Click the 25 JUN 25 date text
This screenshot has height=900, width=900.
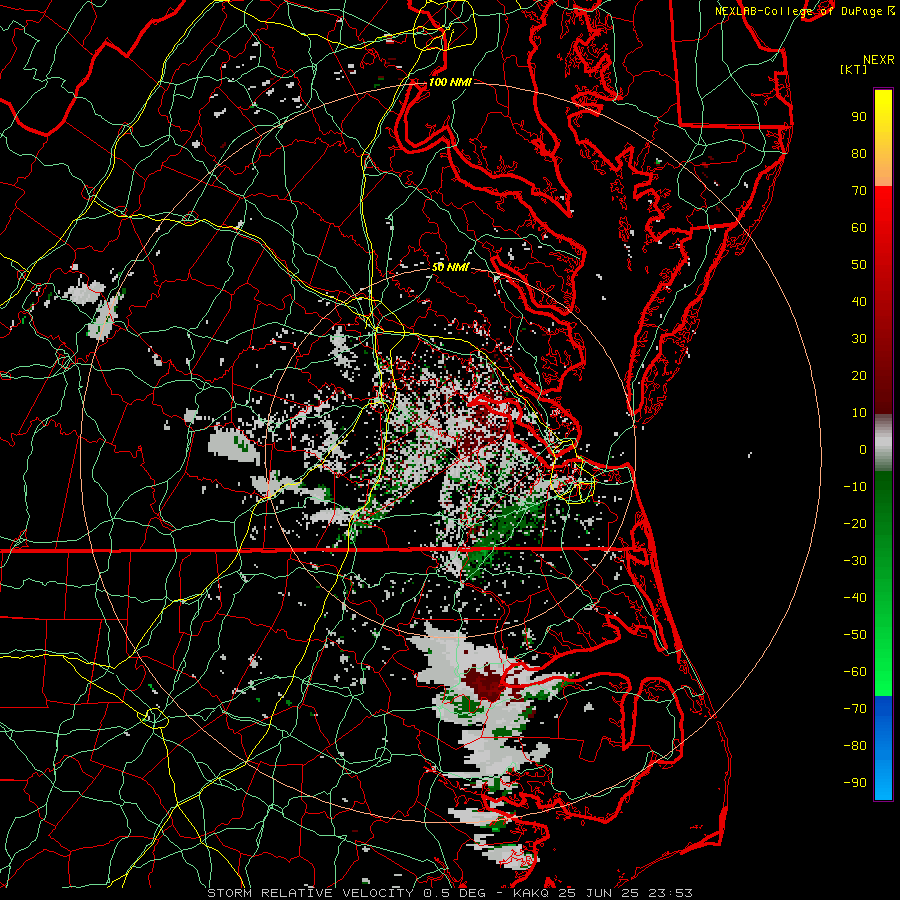(x=598, y=893)
